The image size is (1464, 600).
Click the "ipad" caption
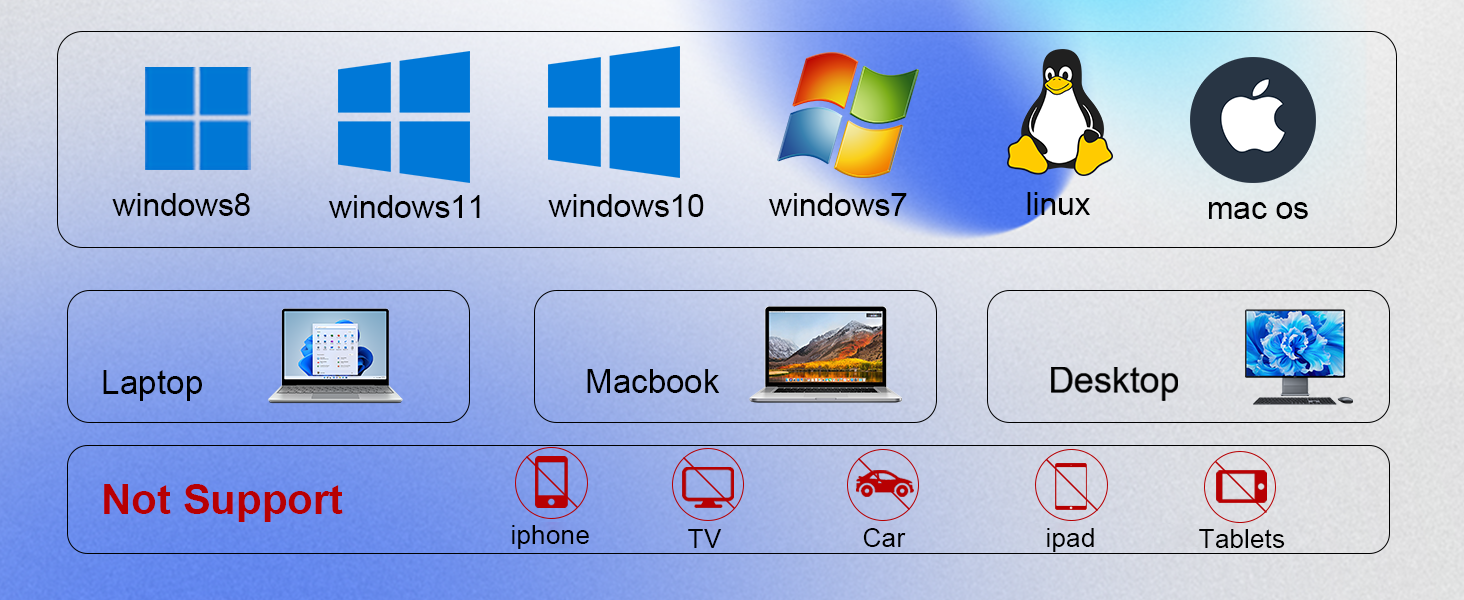pos(1070,538)
